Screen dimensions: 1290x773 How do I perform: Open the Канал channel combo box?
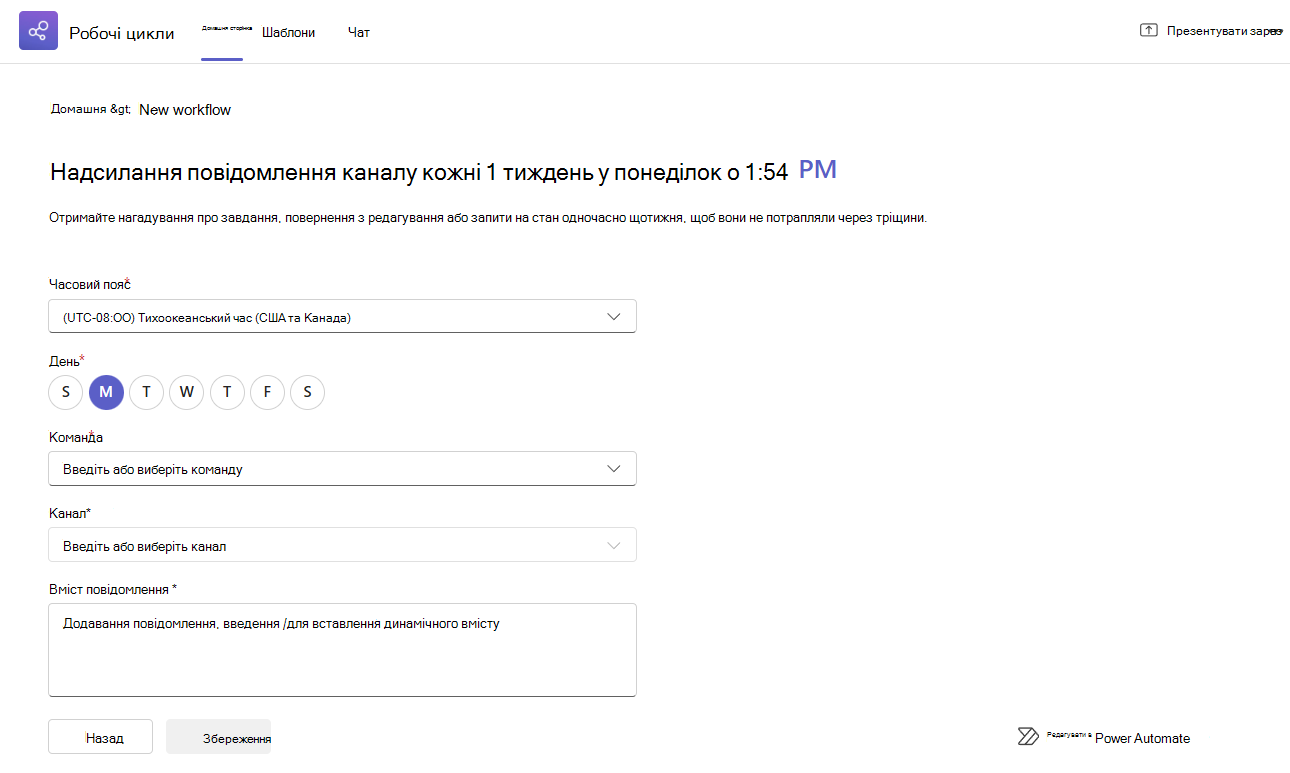pos(342,545)
